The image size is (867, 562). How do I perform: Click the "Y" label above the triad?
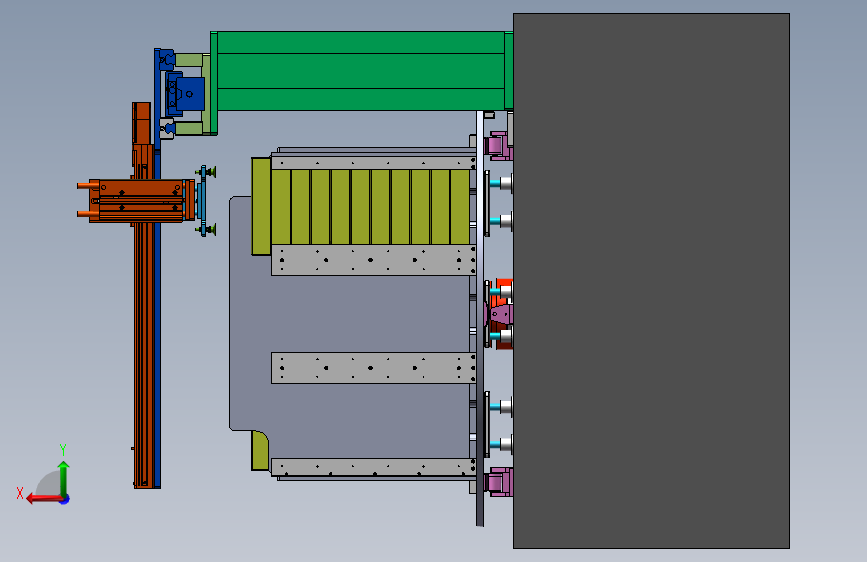[63, 450]
